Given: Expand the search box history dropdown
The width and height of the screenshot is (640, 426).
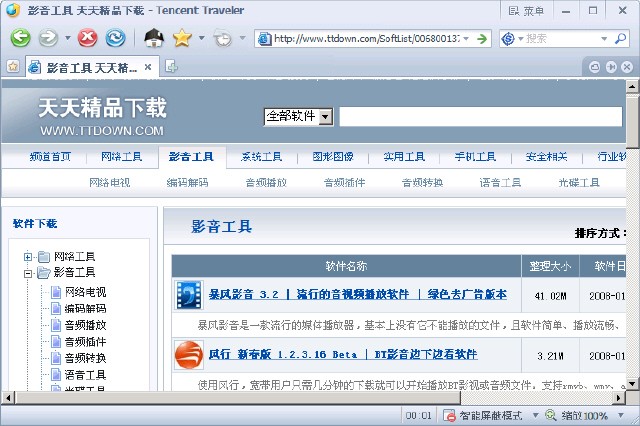Looking at the screenshot, I should click(604, 39).
